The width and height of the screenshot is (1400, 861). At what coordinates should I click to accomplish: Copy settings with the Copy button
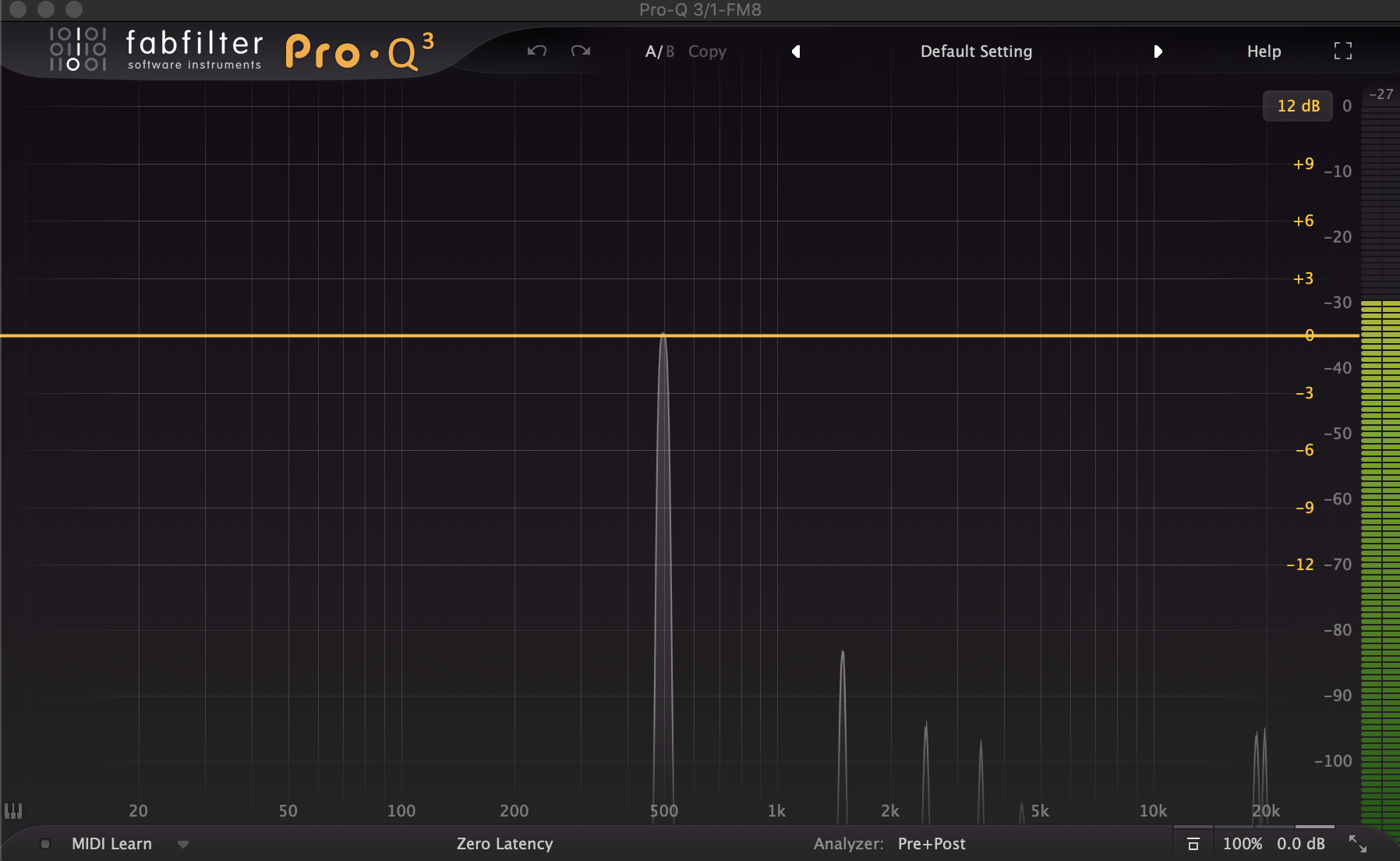(x=707, y=51)
